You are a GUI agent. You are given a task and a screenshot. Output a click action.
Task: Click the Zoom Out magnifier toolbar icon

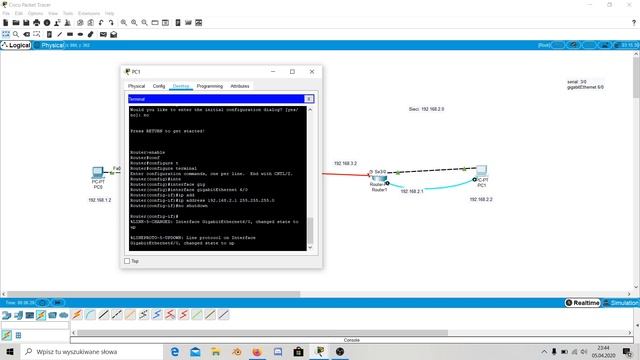[144, 23]
